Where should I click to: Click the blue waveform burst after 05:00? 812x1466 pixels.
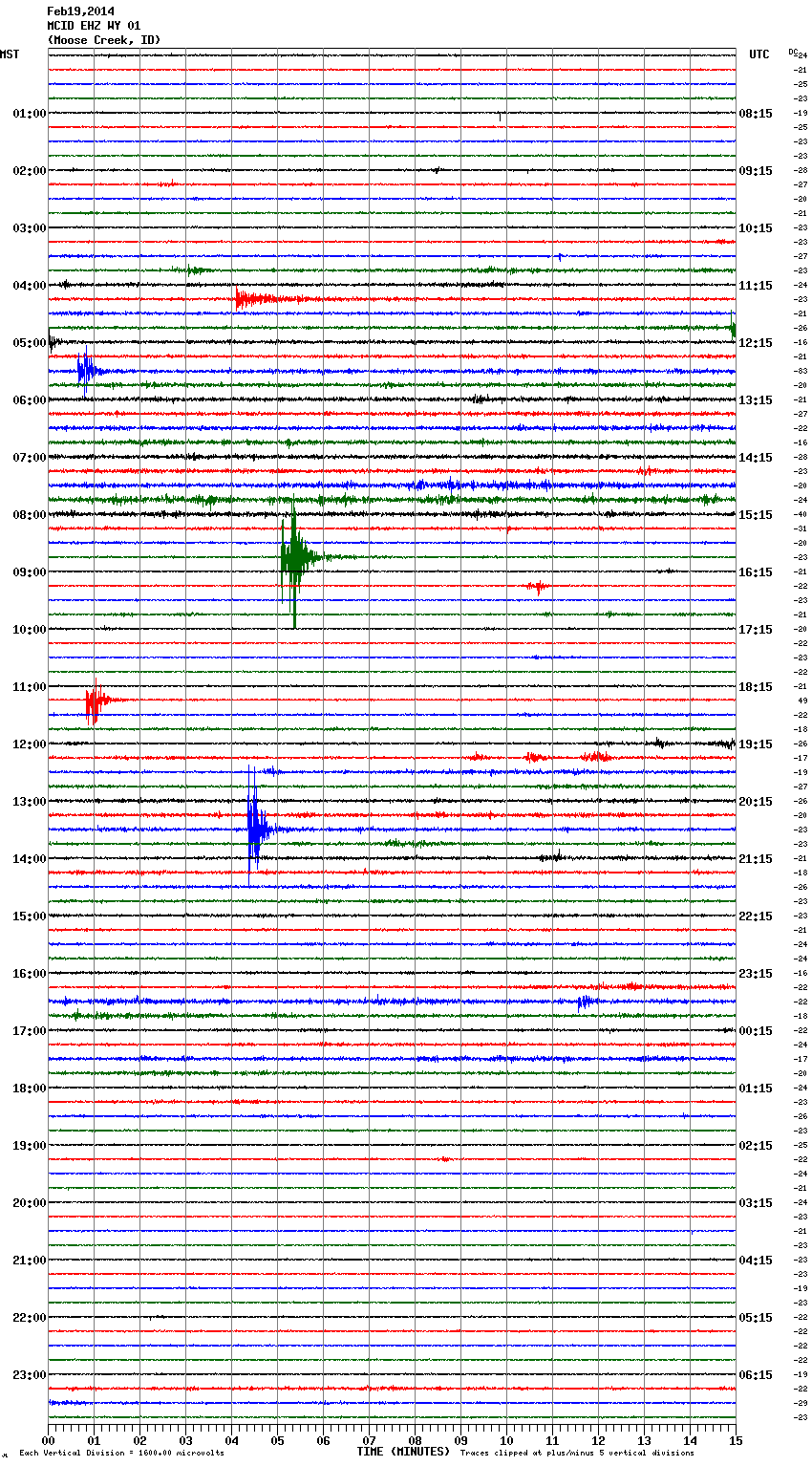point(88,370)
